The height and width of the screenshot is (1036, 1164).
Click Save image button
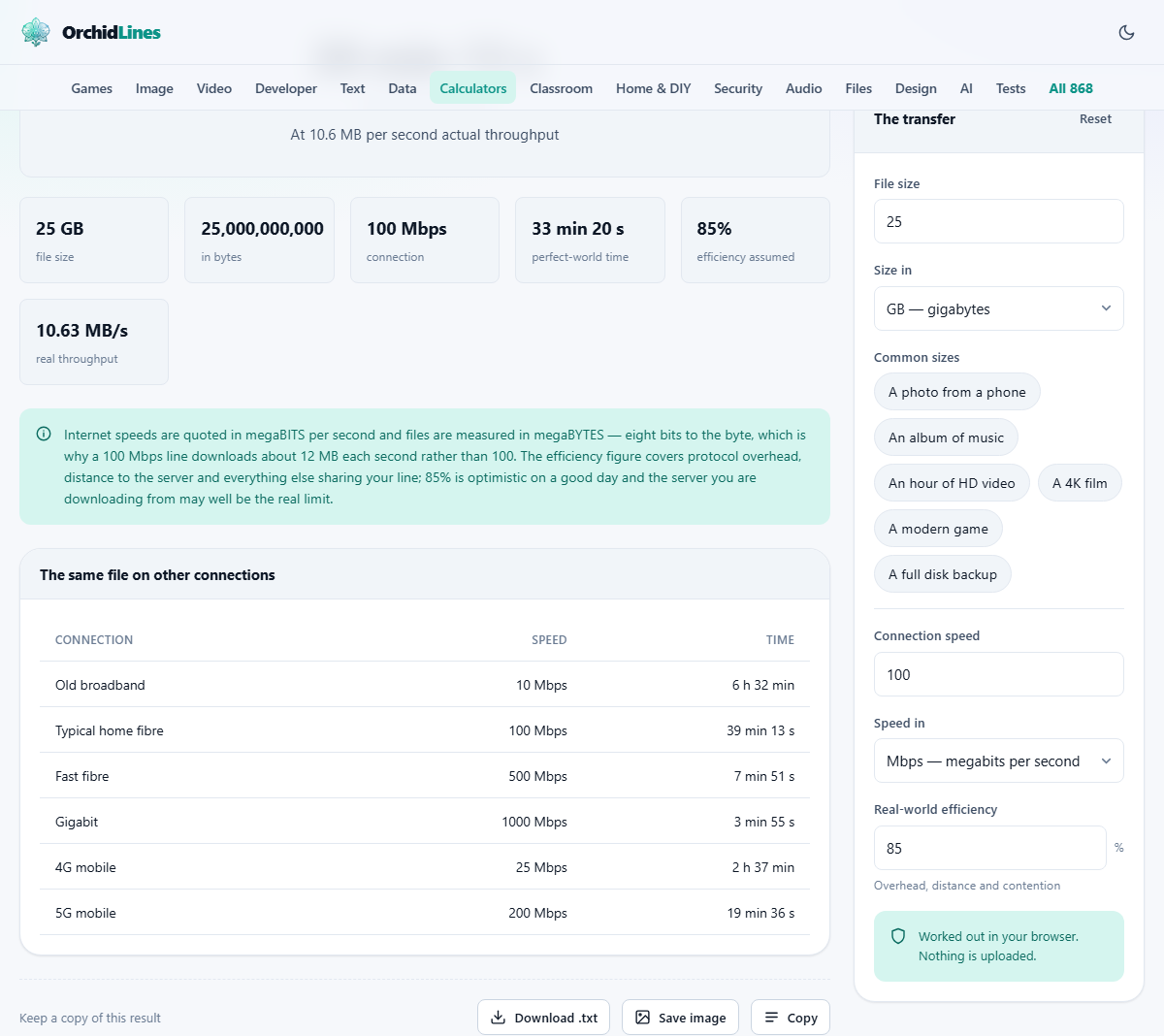[680, 1018]
